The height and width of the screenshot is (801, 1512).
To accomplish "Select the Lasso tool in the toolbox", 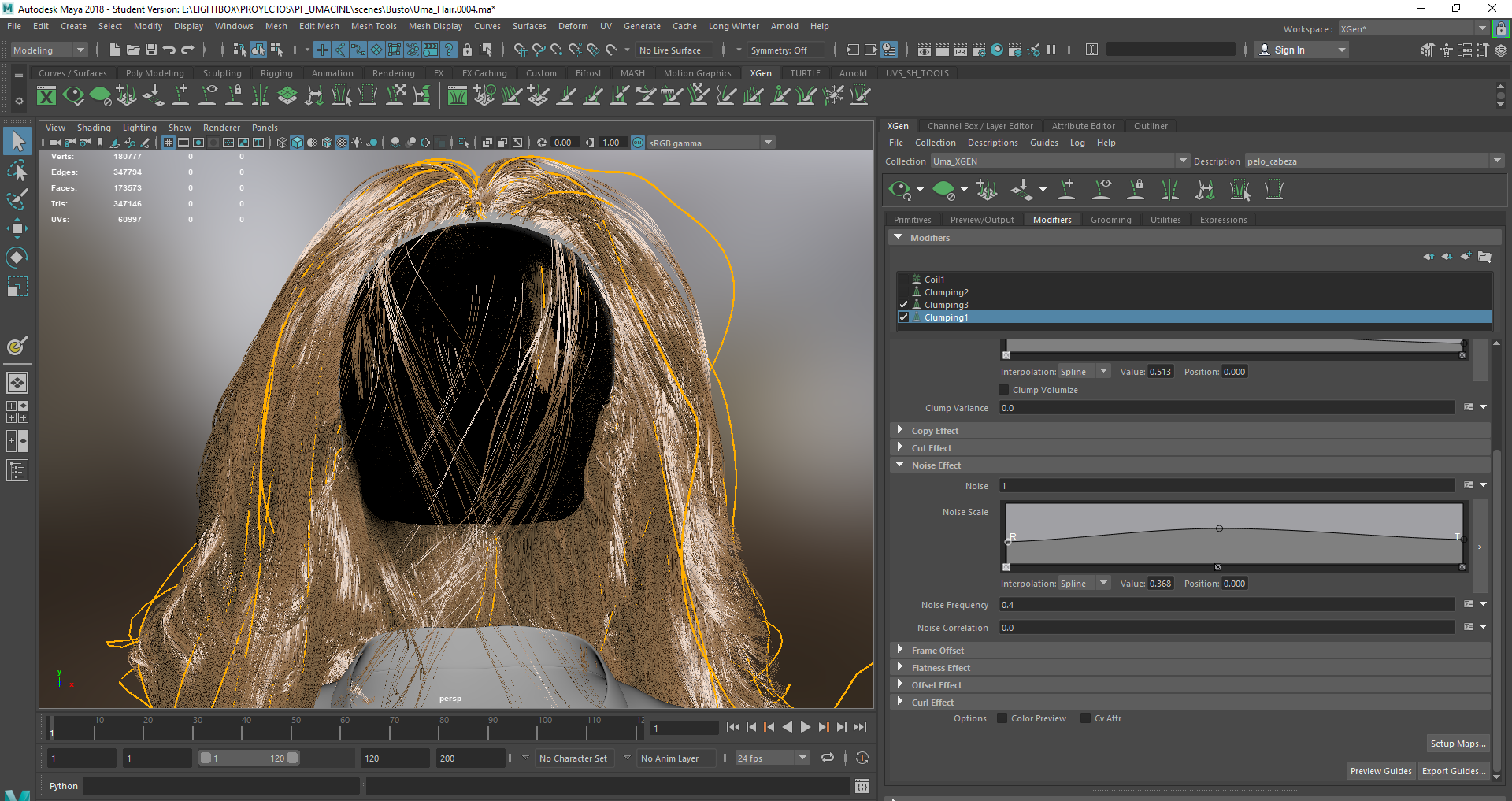I will (x=17, y=171).
